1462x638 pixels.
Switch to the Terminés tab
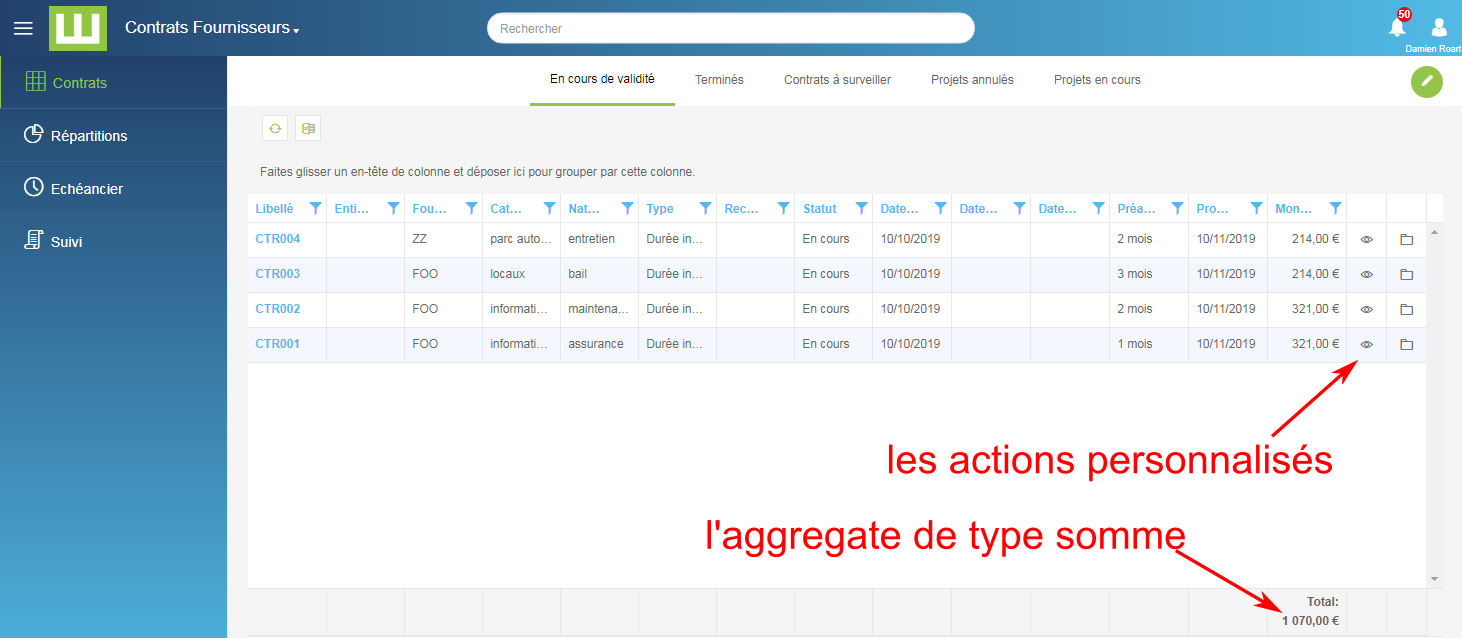click(719, 80)
